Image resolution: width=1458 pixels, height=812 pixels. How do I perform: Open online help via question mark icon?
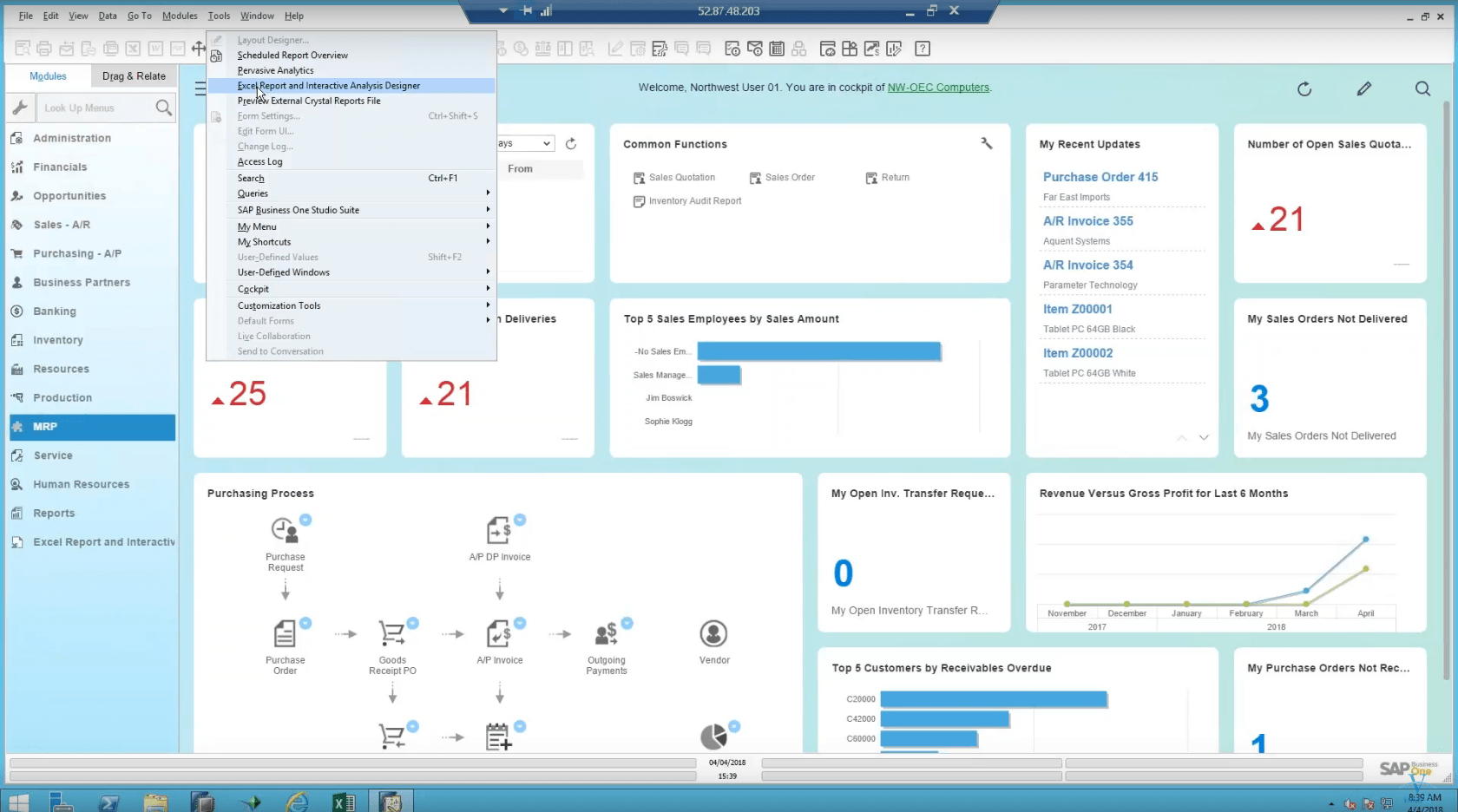point(923,49)
